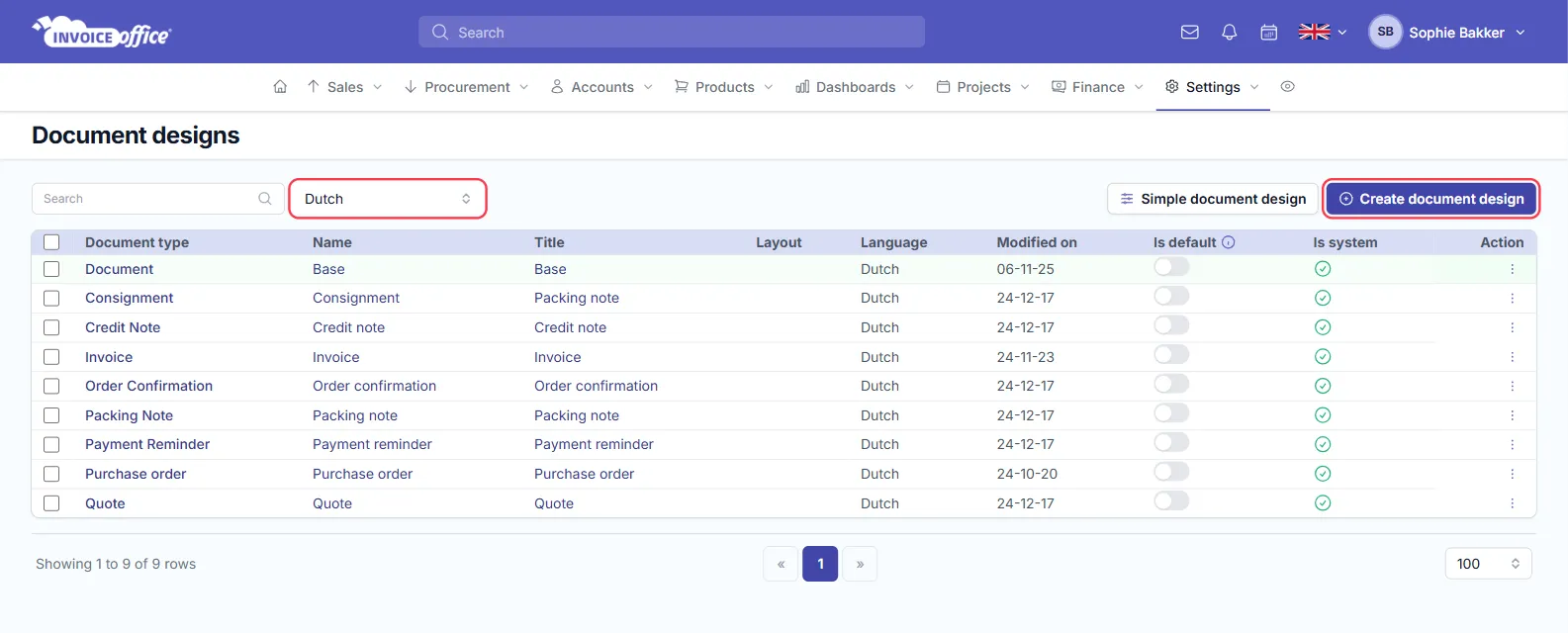Go to previous page of results

[781, 564]
